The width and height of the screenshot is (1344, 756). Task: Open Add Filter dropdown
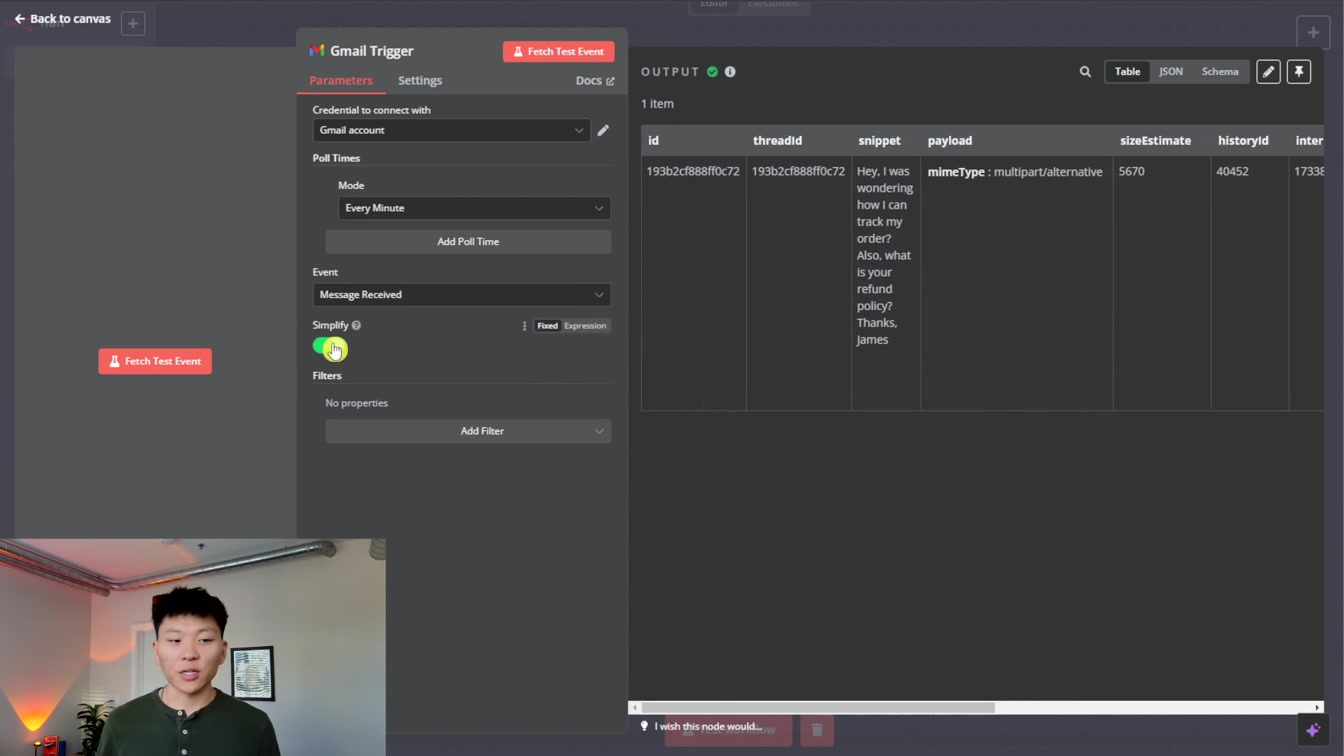(x=468, y=431)
